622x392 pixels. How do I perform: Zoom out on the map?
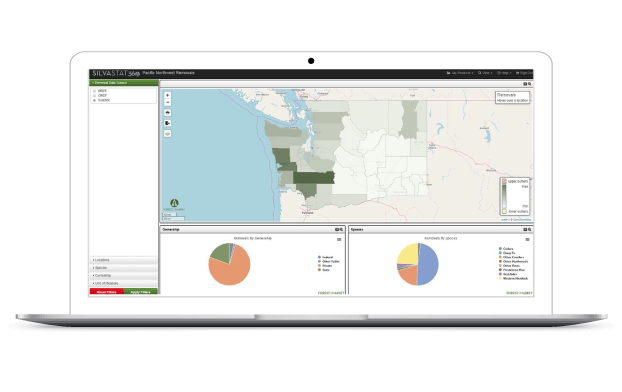[x=167, y=102]
